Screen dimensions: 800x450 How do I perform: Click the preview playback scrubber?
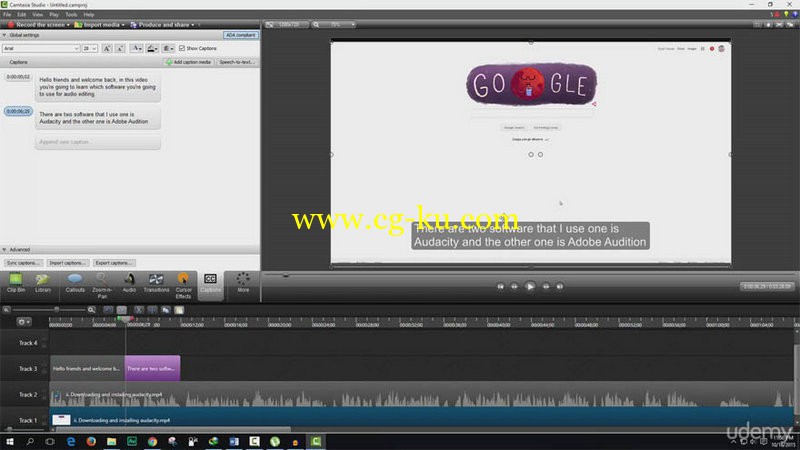(286, 276)
